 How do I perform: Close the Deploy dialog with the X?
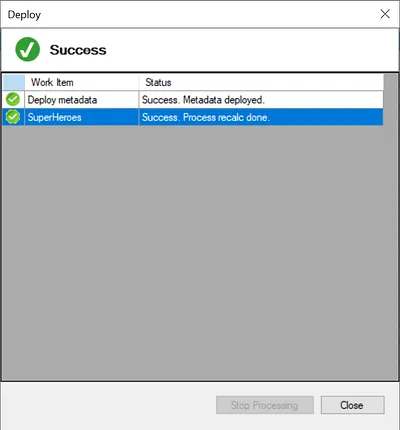point(385,14)
